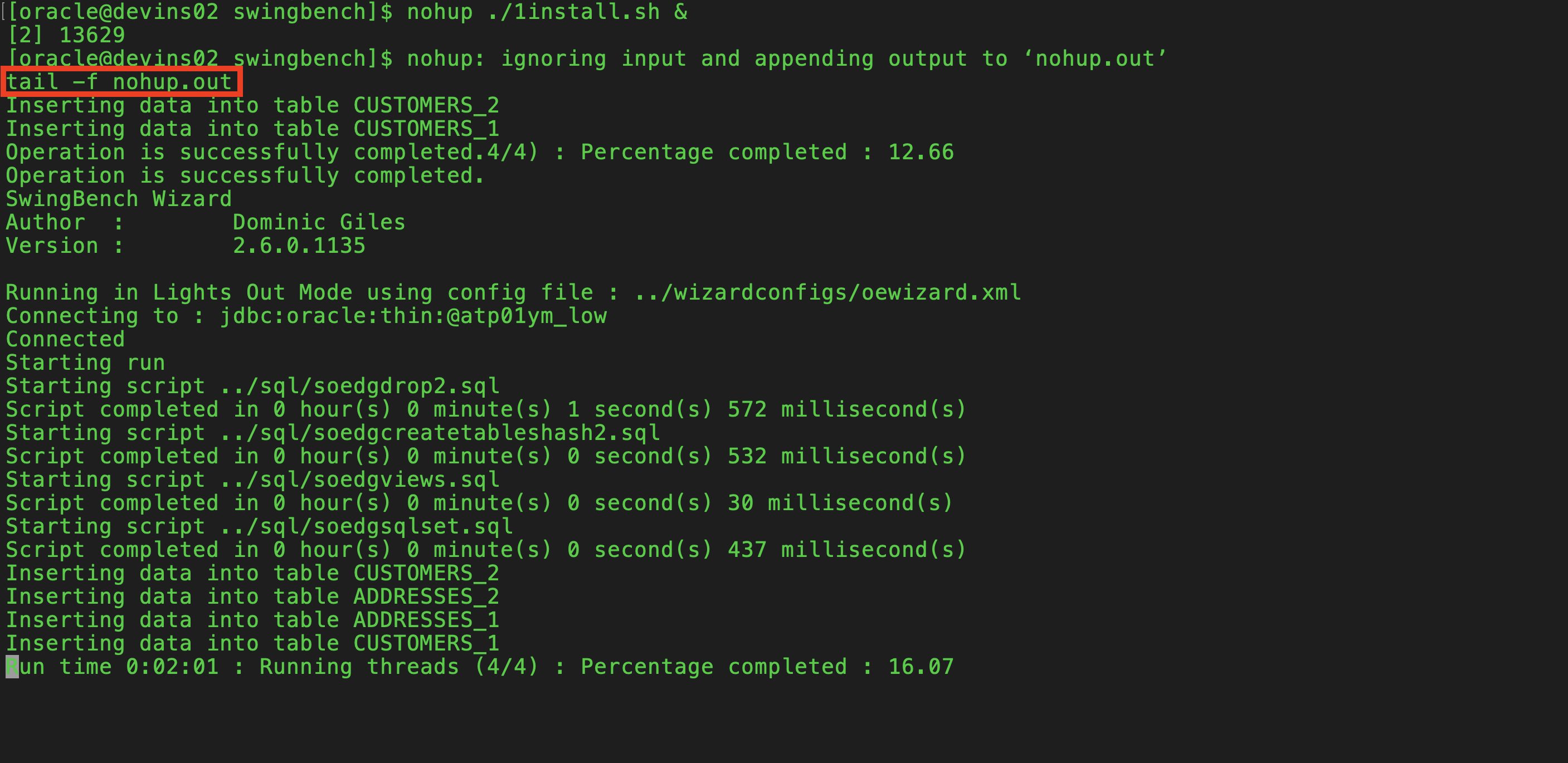The width and height of the screenshot is (1568, 763).
Task: Click the standalone word Connected
Action: click(65, 340)
